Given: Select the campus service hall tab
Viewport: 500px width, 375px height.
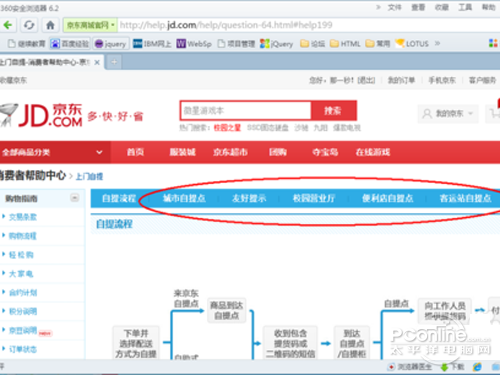Looking at the screenshot, I should tap(314, 198).
